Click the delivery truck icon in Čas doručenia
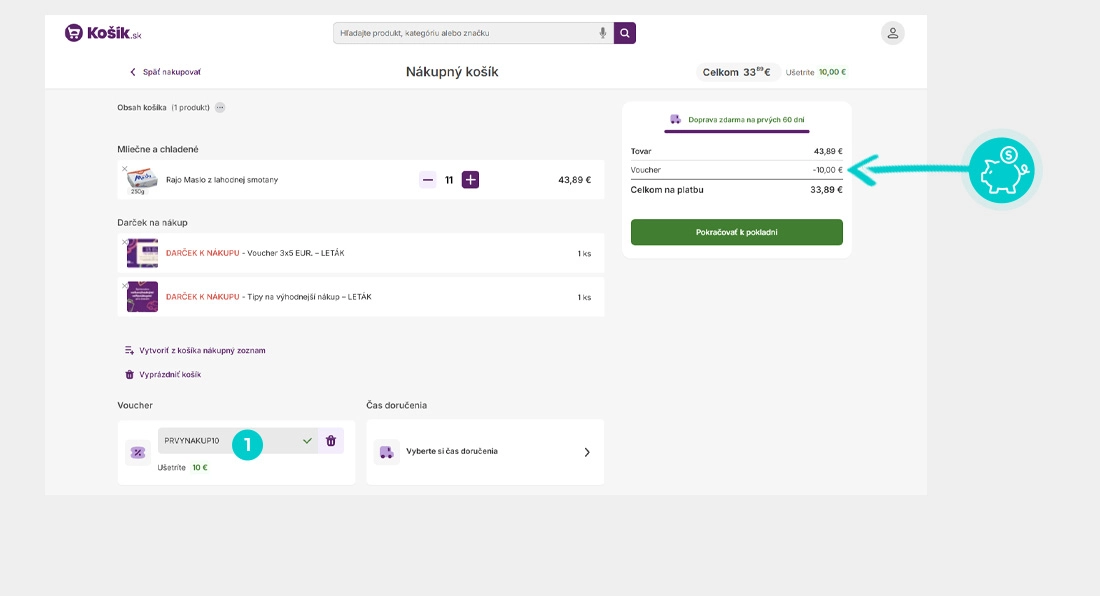1100x596 pixels. click(387, 452)
